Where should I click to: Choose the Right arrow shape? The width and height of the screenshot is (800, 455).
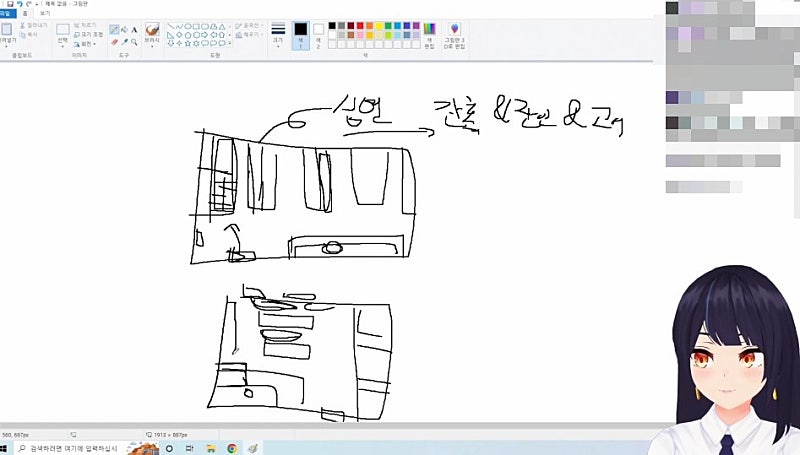pos(205,35)
